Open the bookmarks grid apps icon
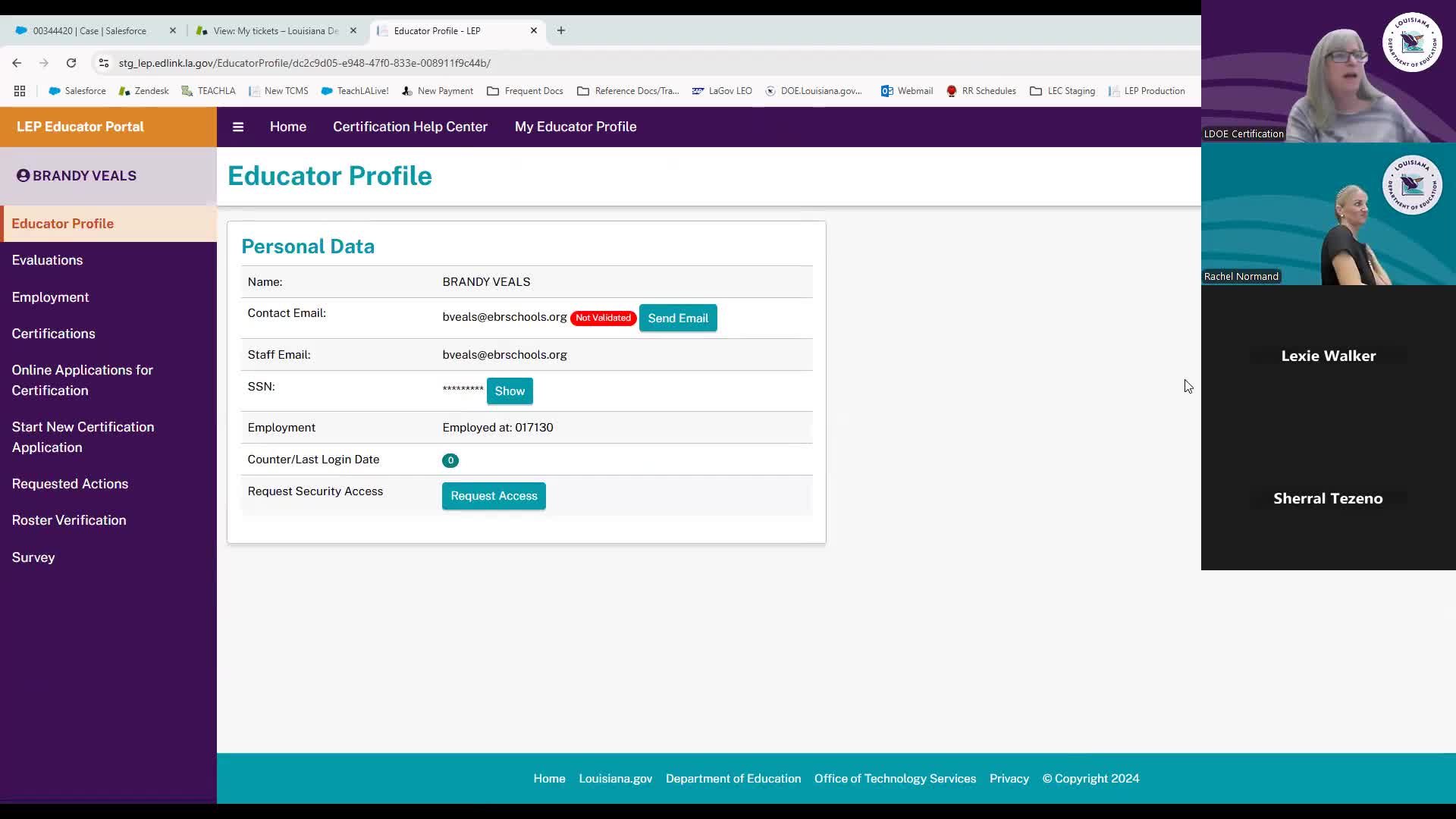Image resolution: width=1456 pixels, height=819 pixels. 20,91
